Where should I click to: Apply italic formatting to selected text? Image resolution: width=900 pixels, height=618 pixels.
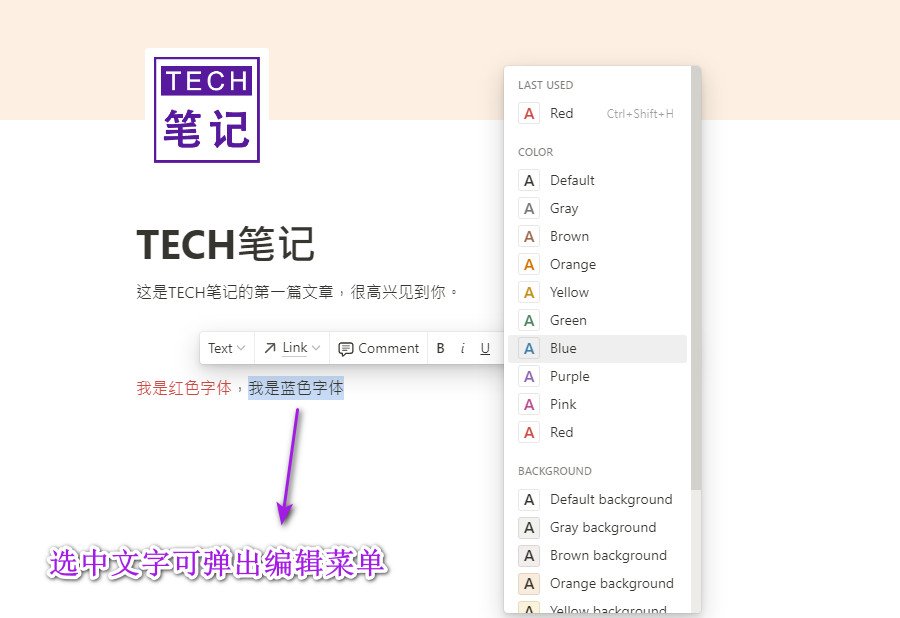[462, 348]
